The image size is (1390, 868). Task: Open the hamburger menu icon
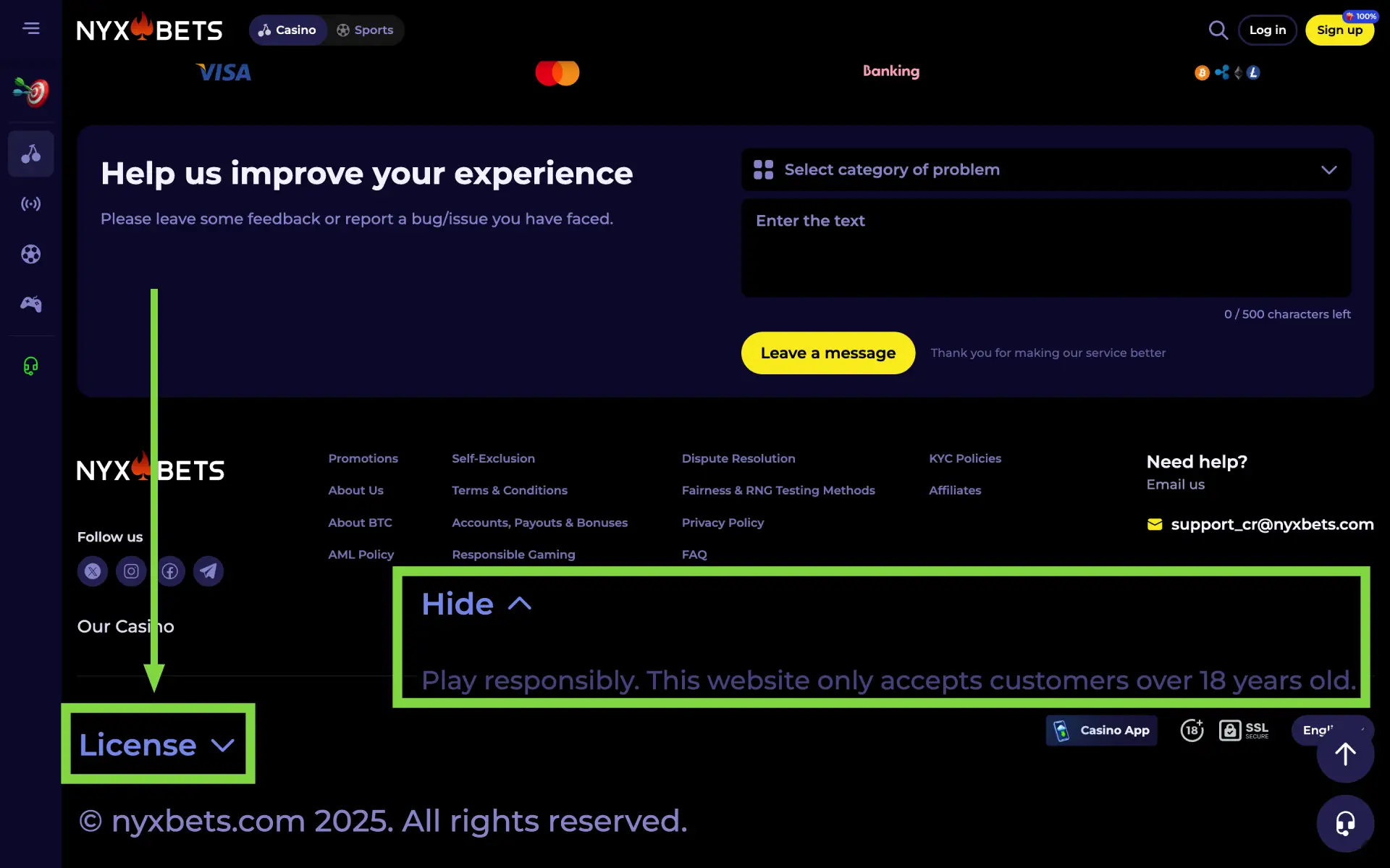pos(30,28)
